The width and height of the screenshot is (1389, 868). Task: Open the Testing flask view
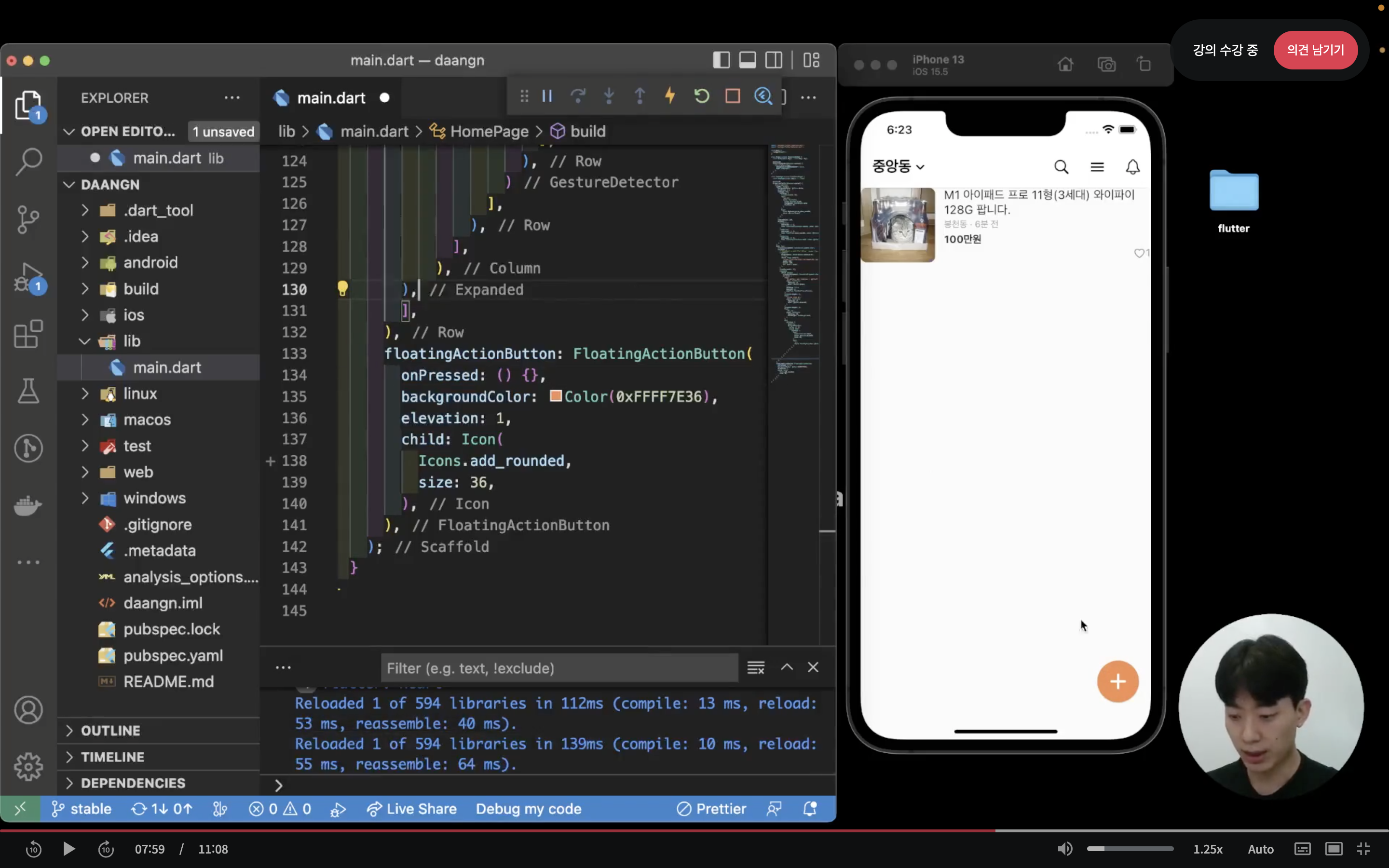coord(28,391)
